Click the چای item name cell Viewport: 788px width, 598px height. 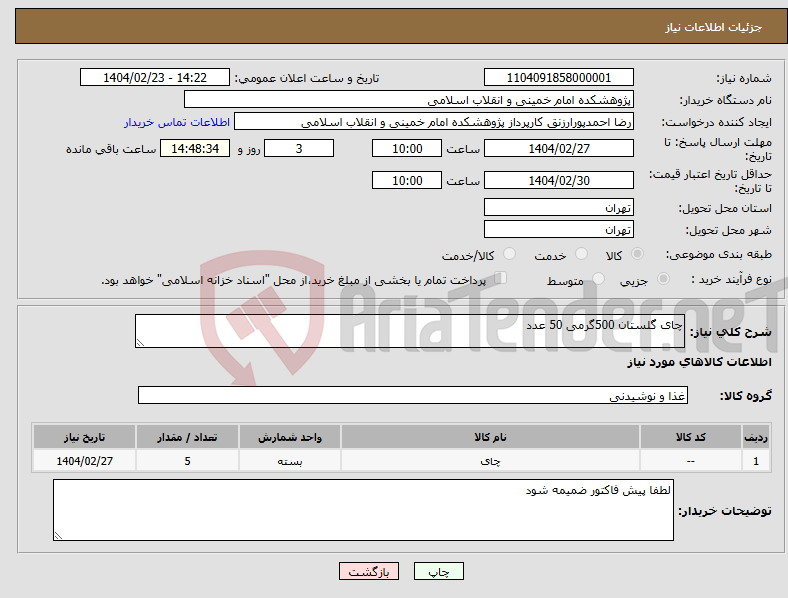(x=490, y=460)
